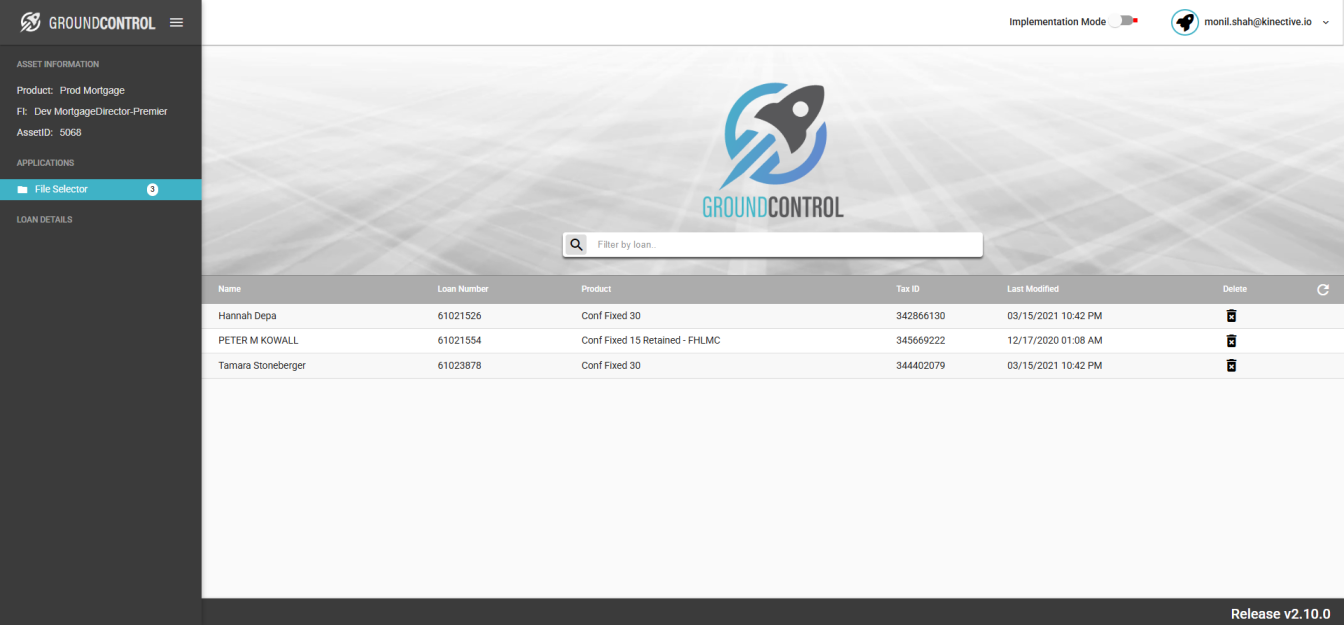This screenshot has height=625, width=1344.
Task: Toggle the Implementation Mode switch
Action: pyautogui.click(x=1124, y=21)
